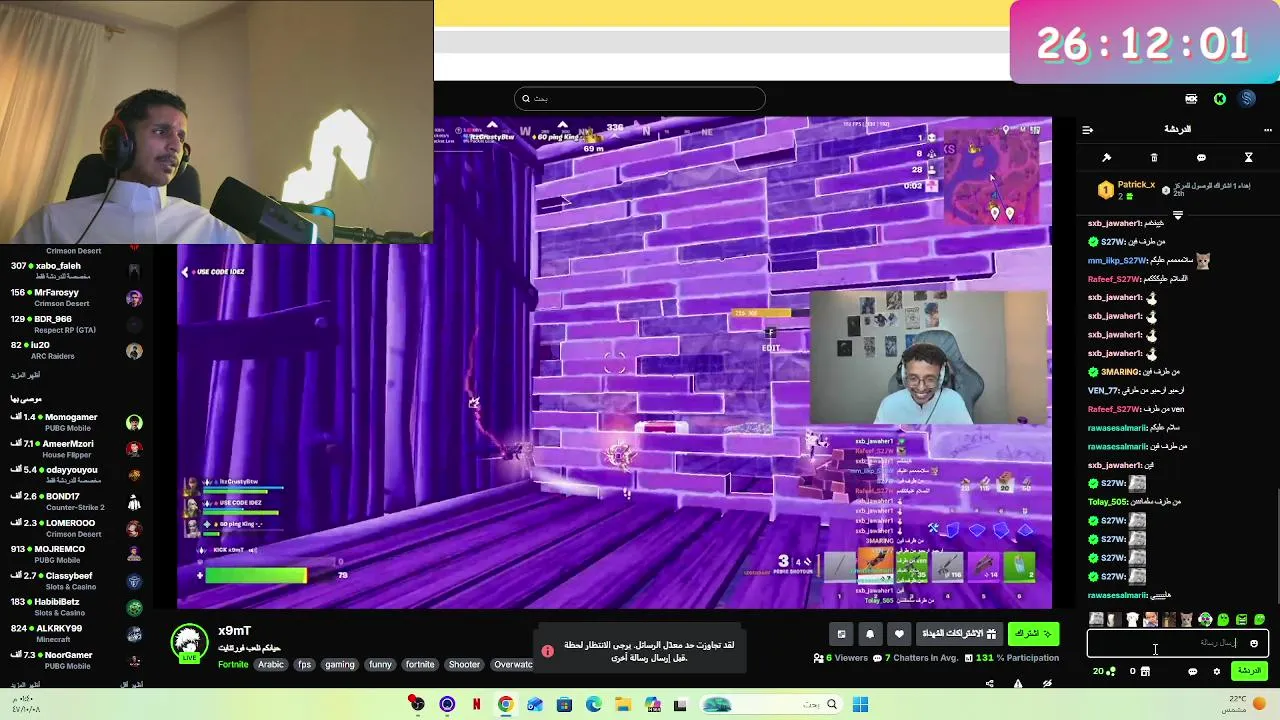1280x720 pixels.
Task: Select the white cat emote in quick row
Action: pos(1132,620)
